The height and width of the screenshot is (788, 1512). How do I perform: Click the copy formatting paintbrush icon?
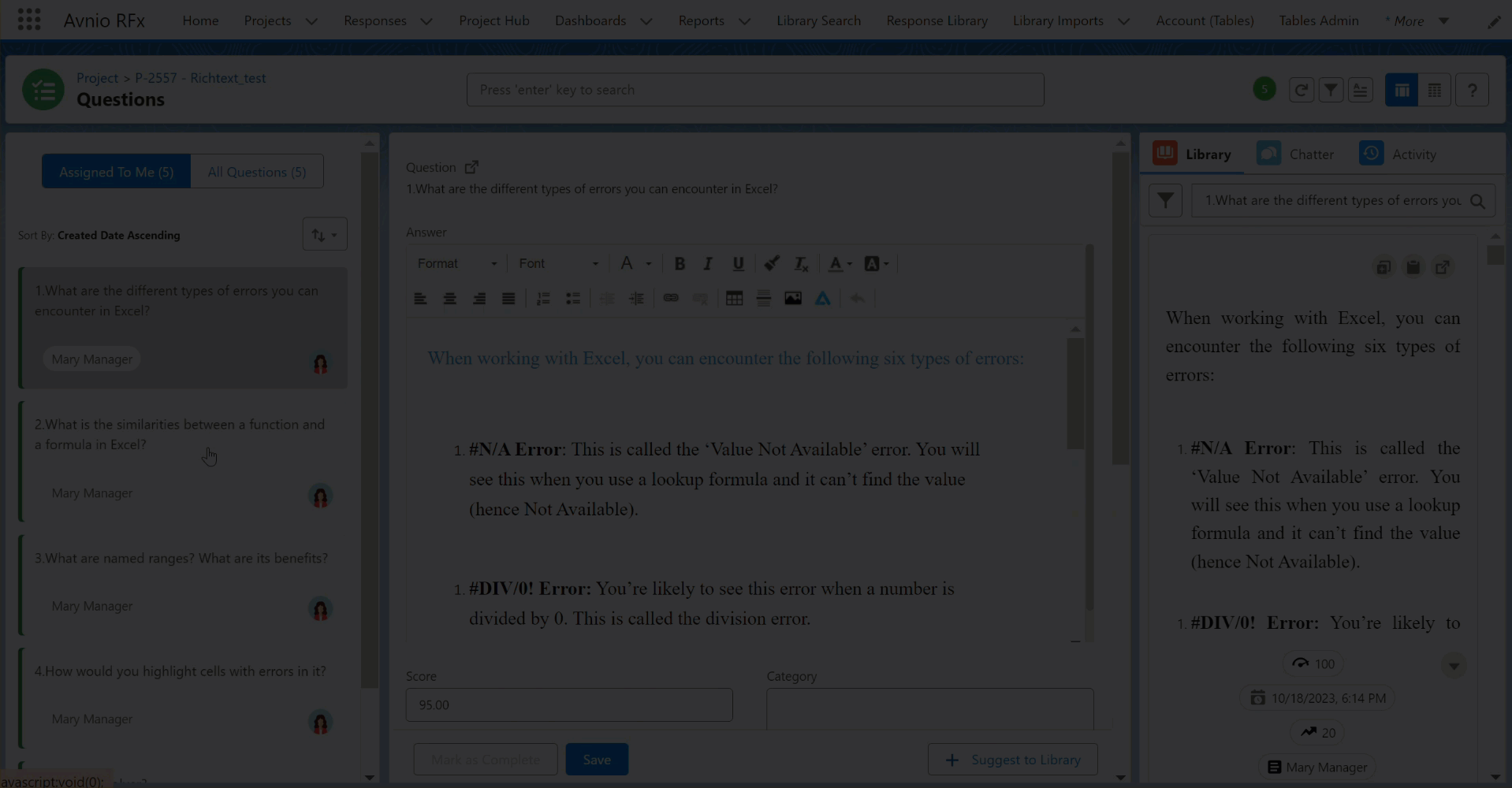(x=772, y=264)
